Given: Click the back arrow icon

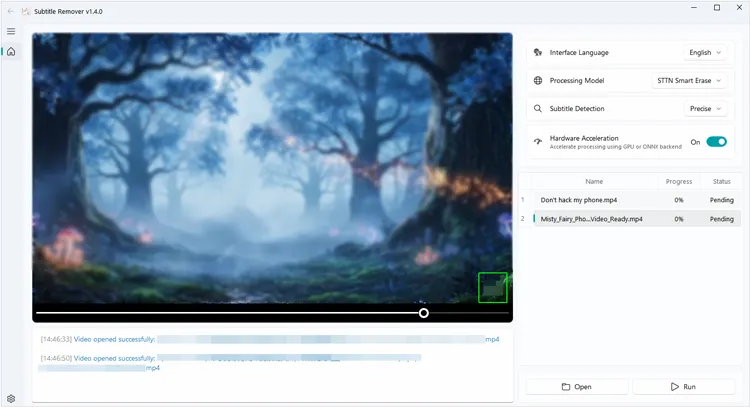Looking at the screenshot, I should (x=11, y=11).
